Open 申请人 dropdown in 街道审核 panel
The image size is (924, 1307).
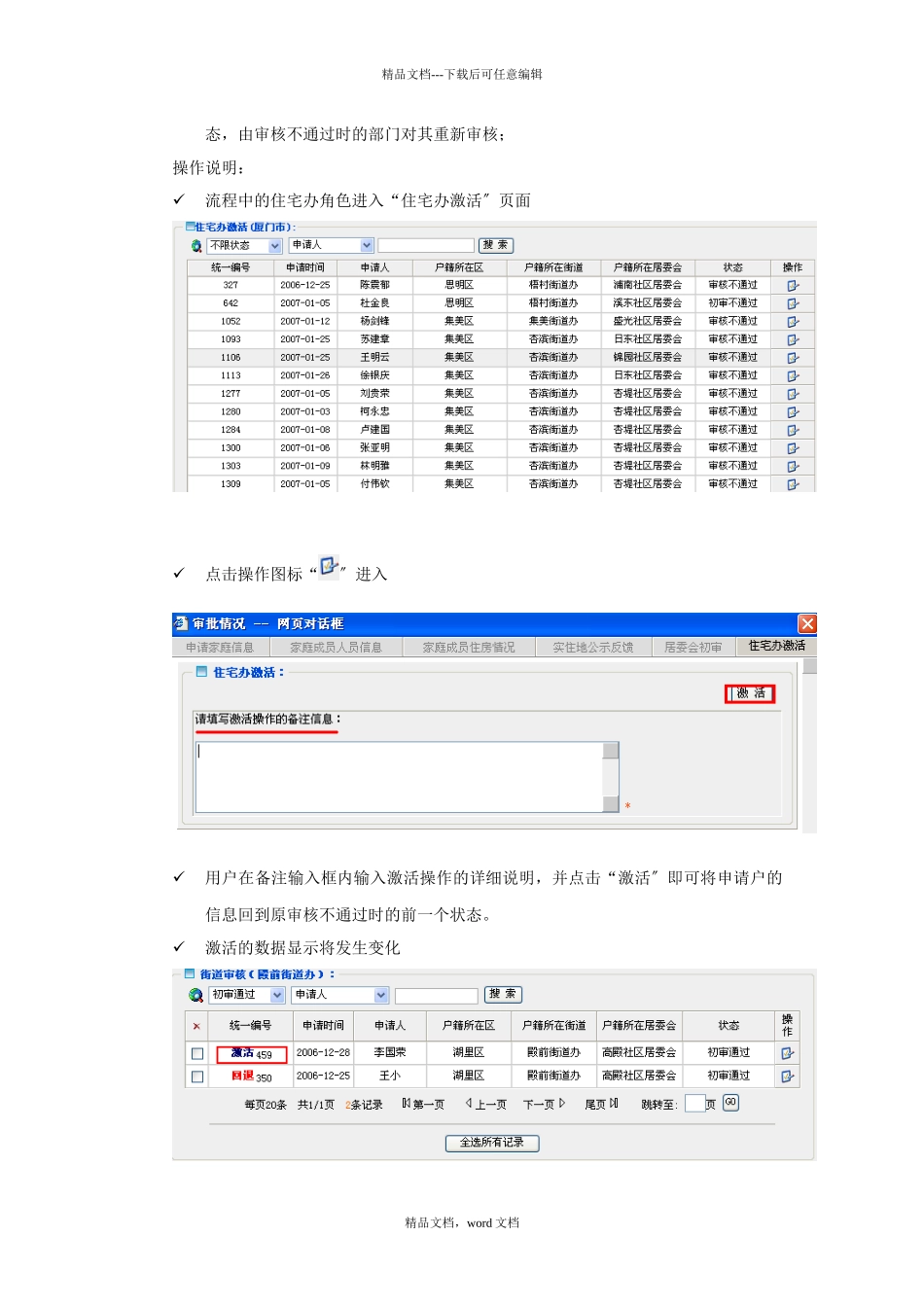340,995
